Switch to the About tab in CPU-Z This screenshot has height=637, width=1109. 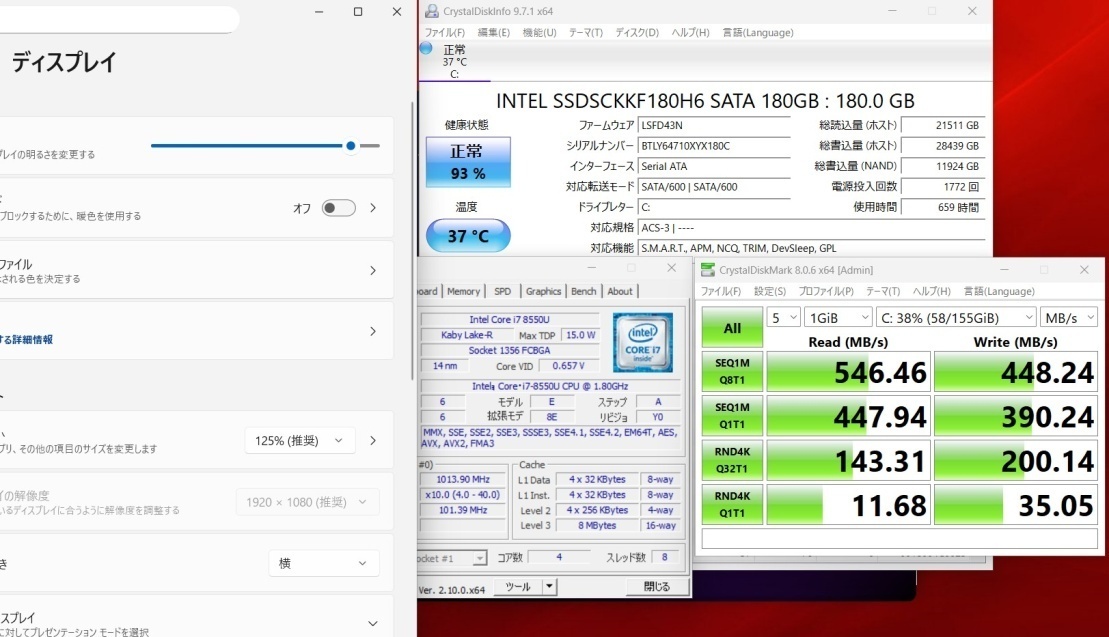[x=620, y=291]
